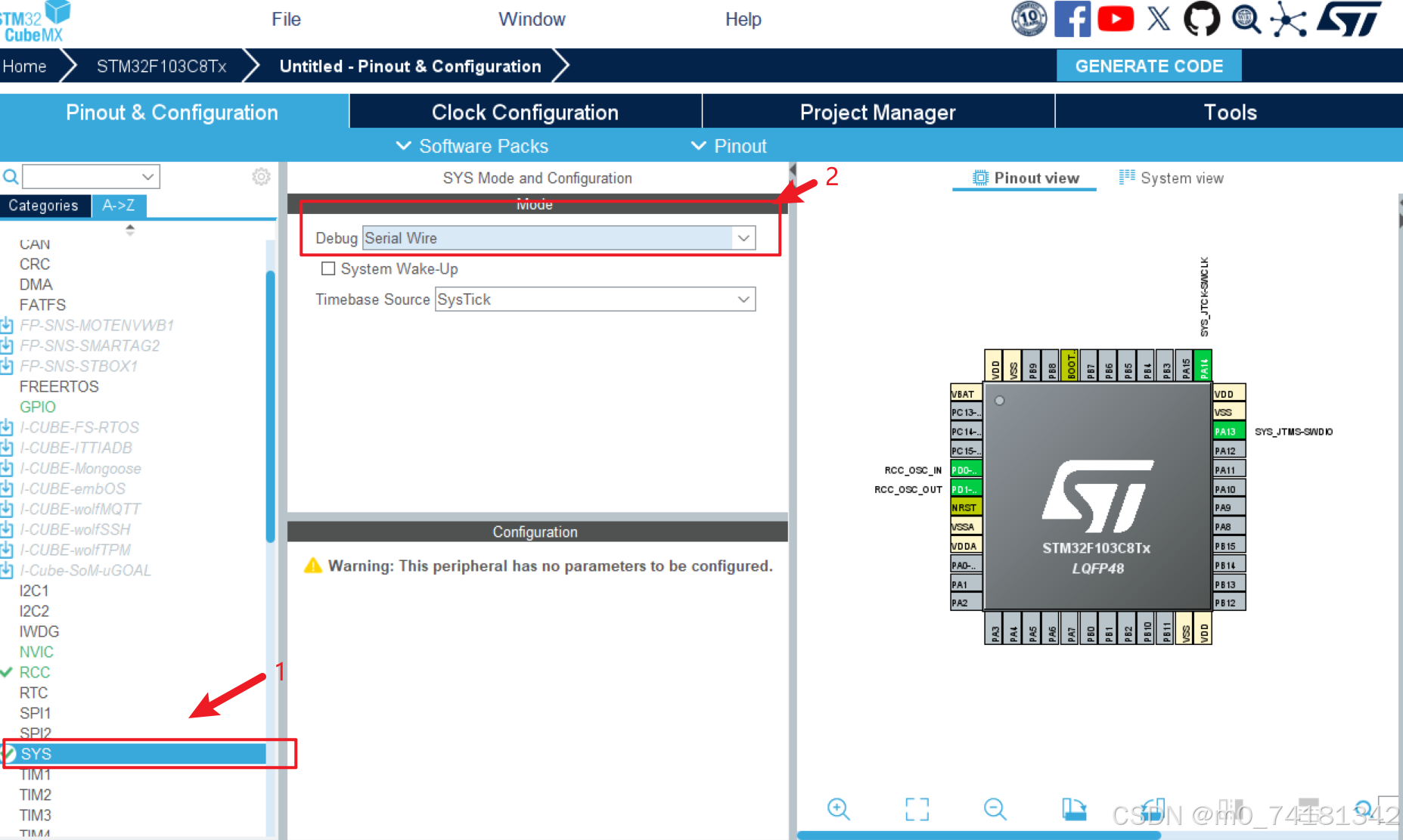Expand the Software Packs menu
1403x840 pixels.
(x=473, y=146)
